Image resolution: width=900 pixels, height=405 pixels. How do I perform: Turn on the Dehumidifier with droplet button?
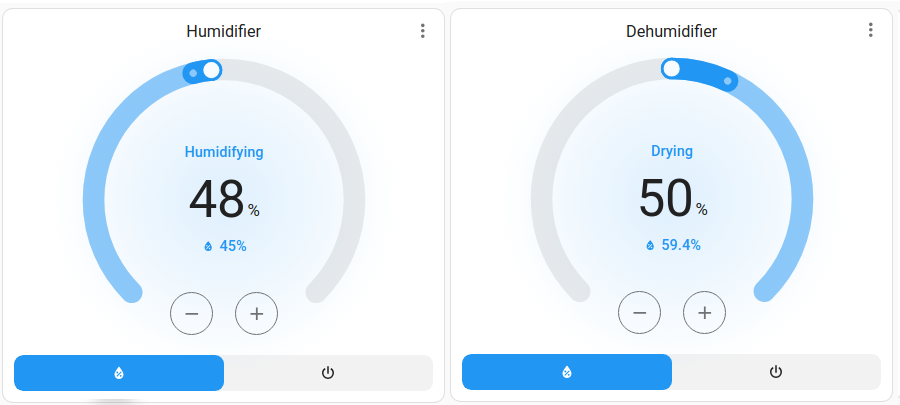click(567, 373)
